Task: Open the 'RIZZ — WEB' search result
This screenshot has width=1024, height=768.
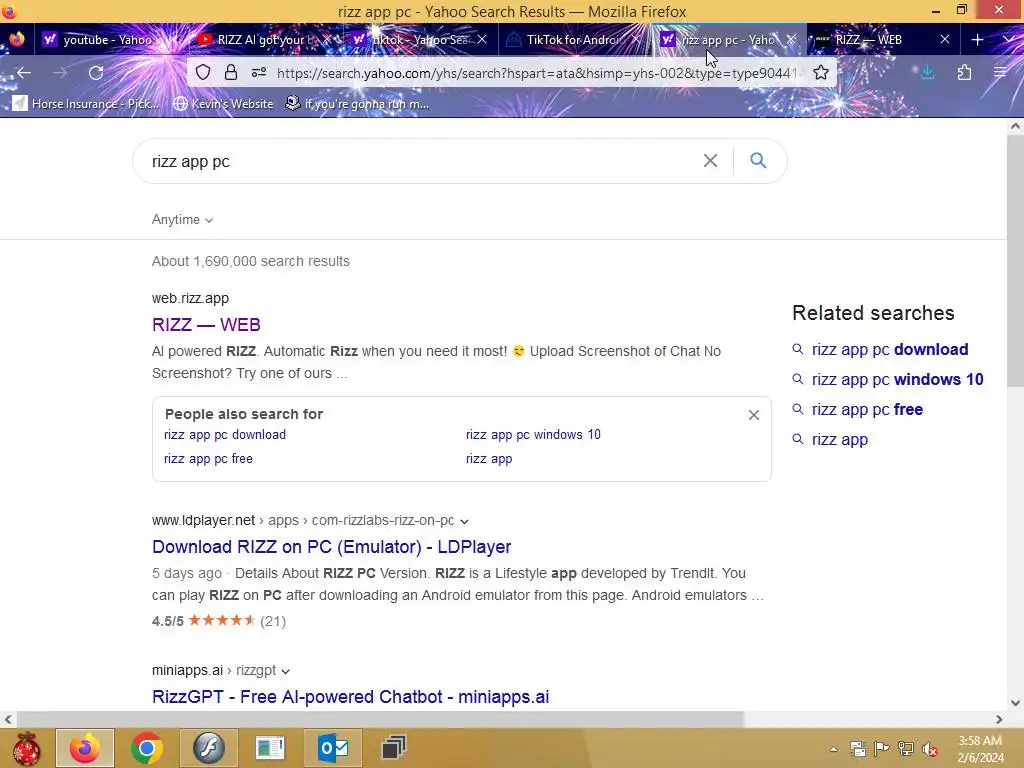Action: coord(206,325)
